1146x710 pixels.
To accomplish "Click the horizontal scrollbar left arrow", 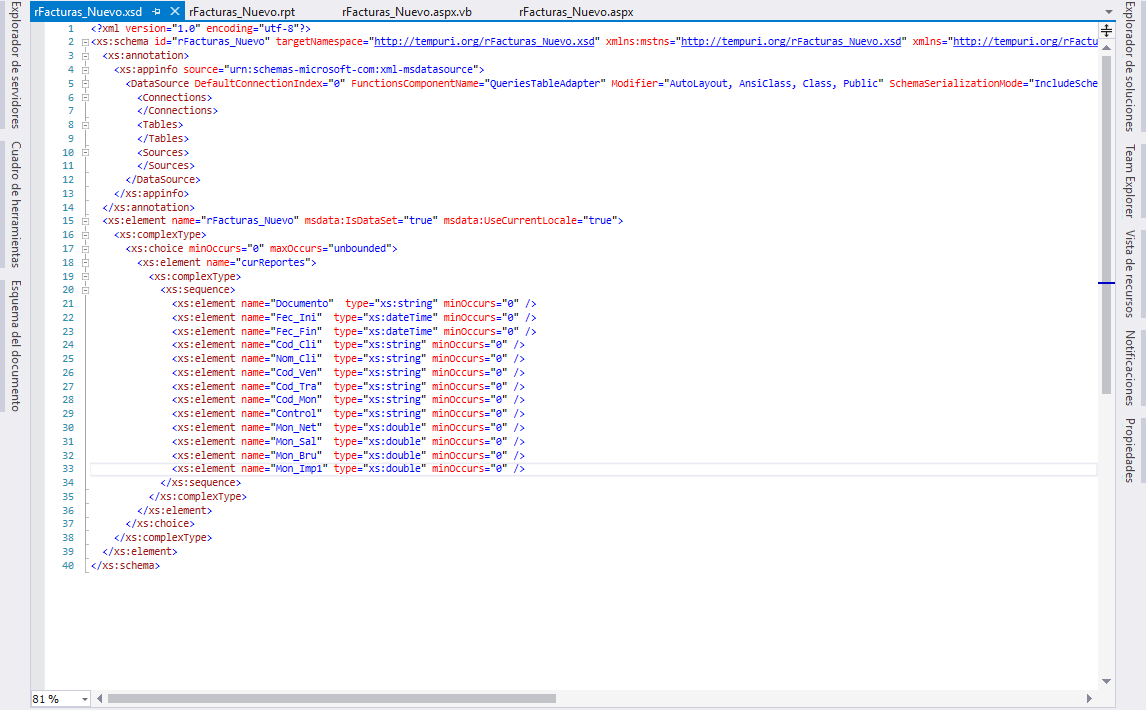I will pyautogui.click(x=100, y=698).
